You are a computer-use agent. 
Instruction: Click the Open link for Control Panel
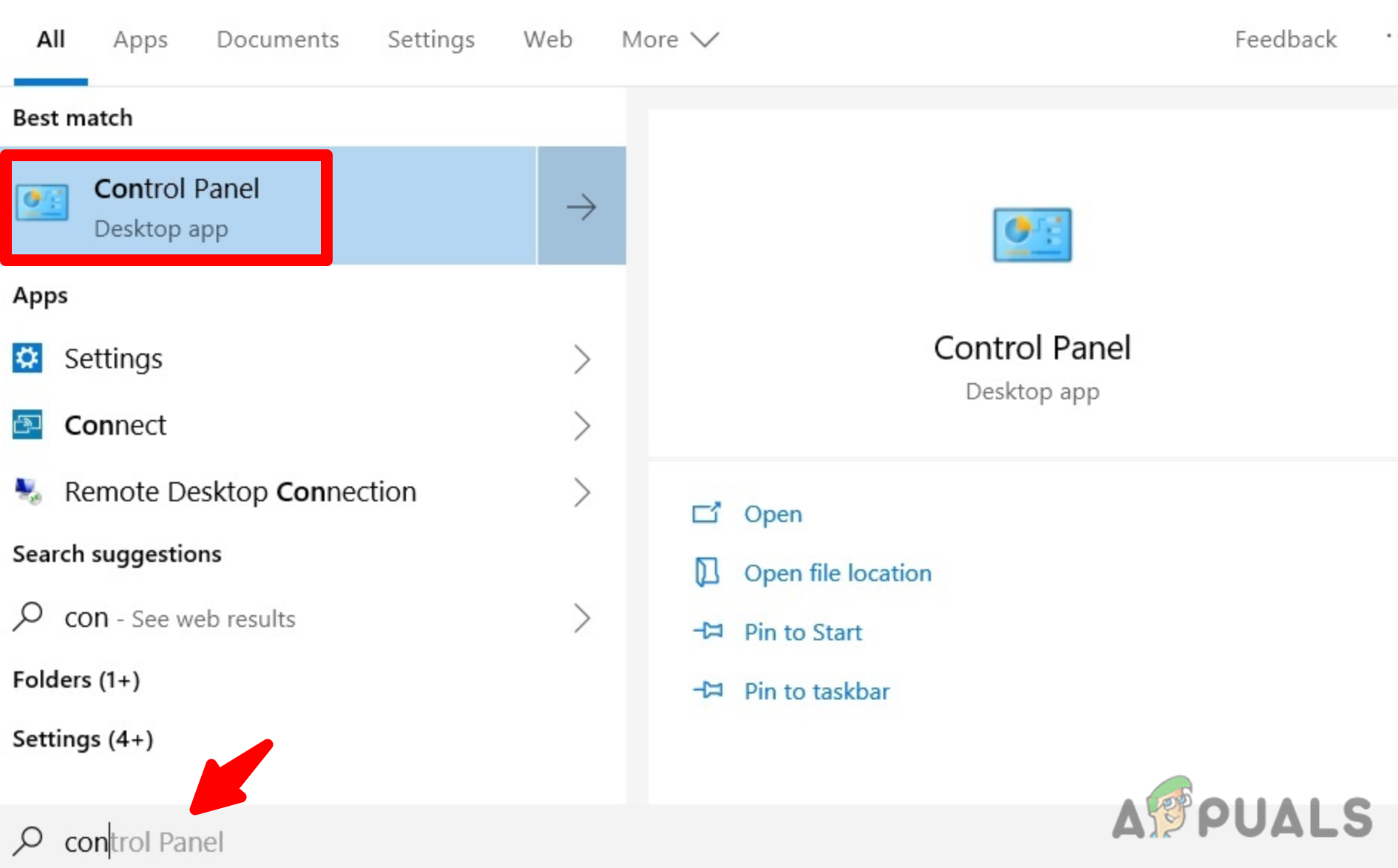[x=773, y=514]
